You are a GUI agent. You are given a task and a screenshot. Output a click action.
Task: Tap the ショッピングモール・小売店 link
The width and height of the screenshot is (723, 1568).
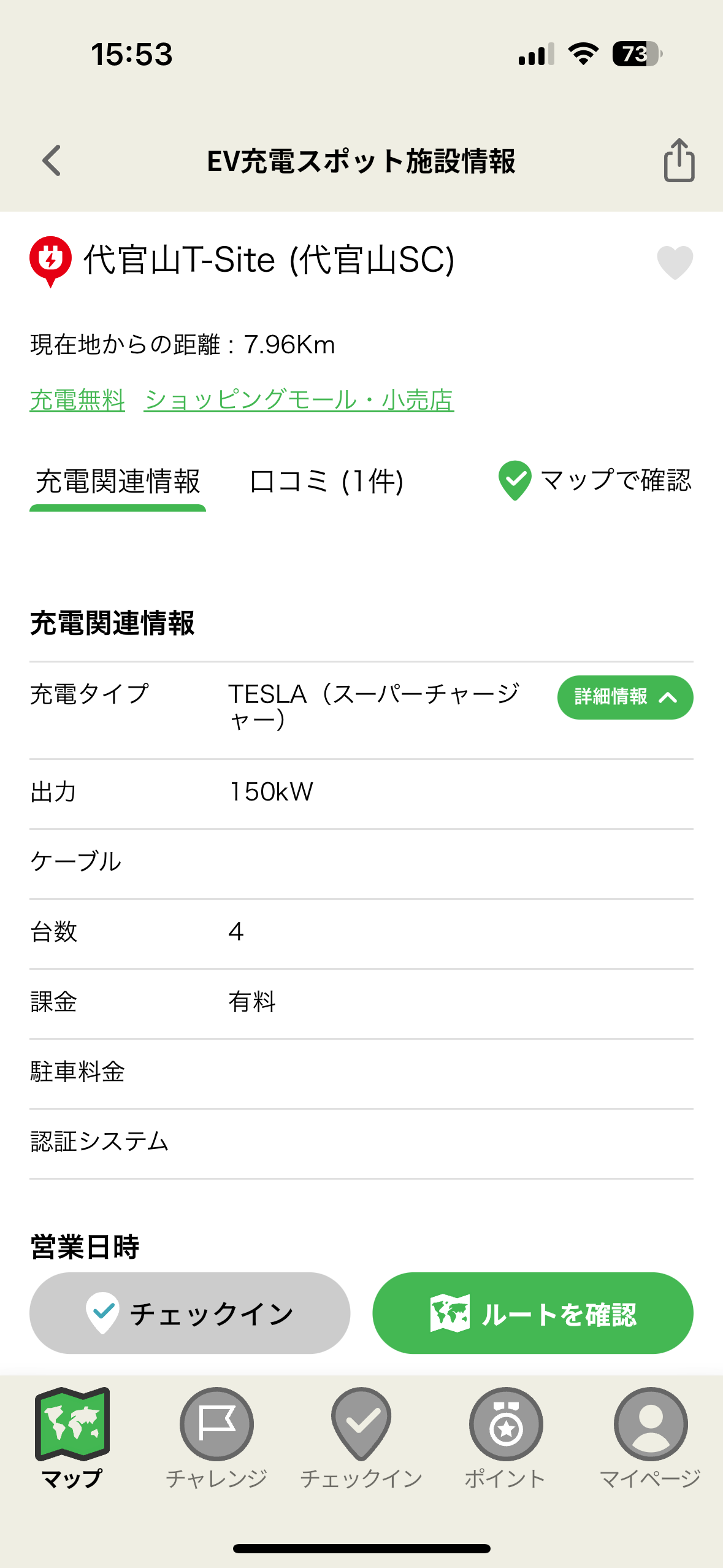[299, 399]
